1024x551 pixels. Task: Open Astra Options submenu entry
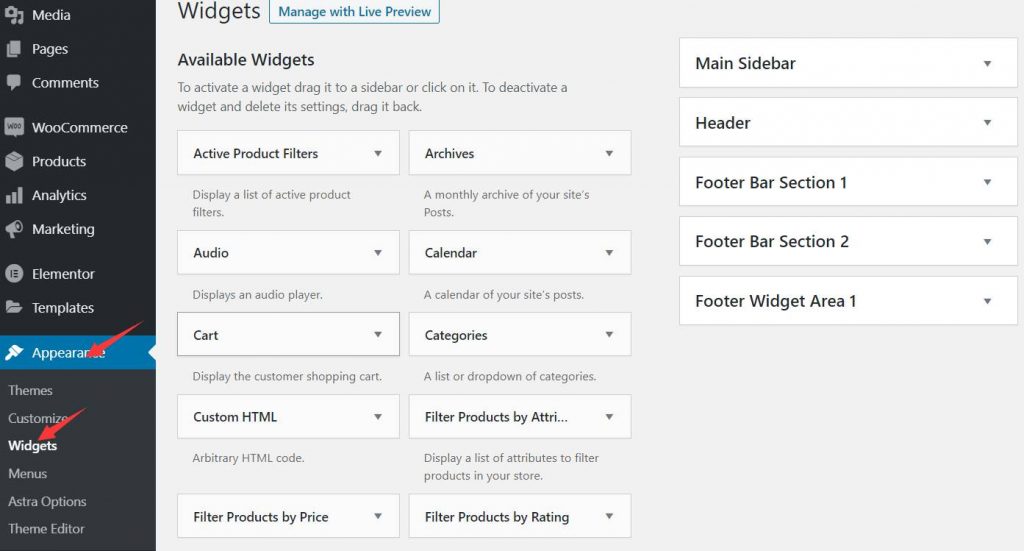(47, 501)
